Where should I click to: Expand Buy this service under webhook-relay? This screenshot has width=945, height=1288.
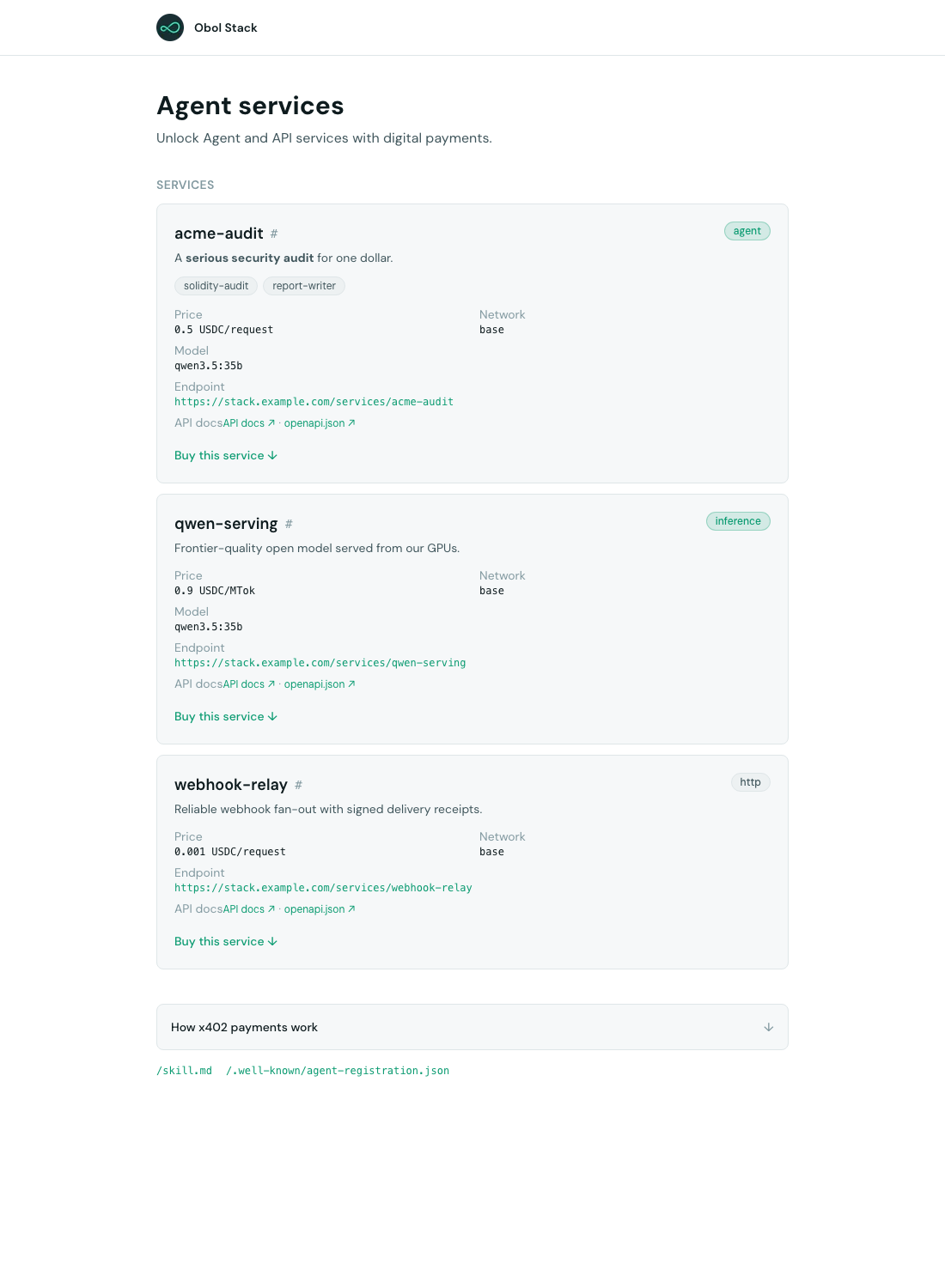point(226,942)
